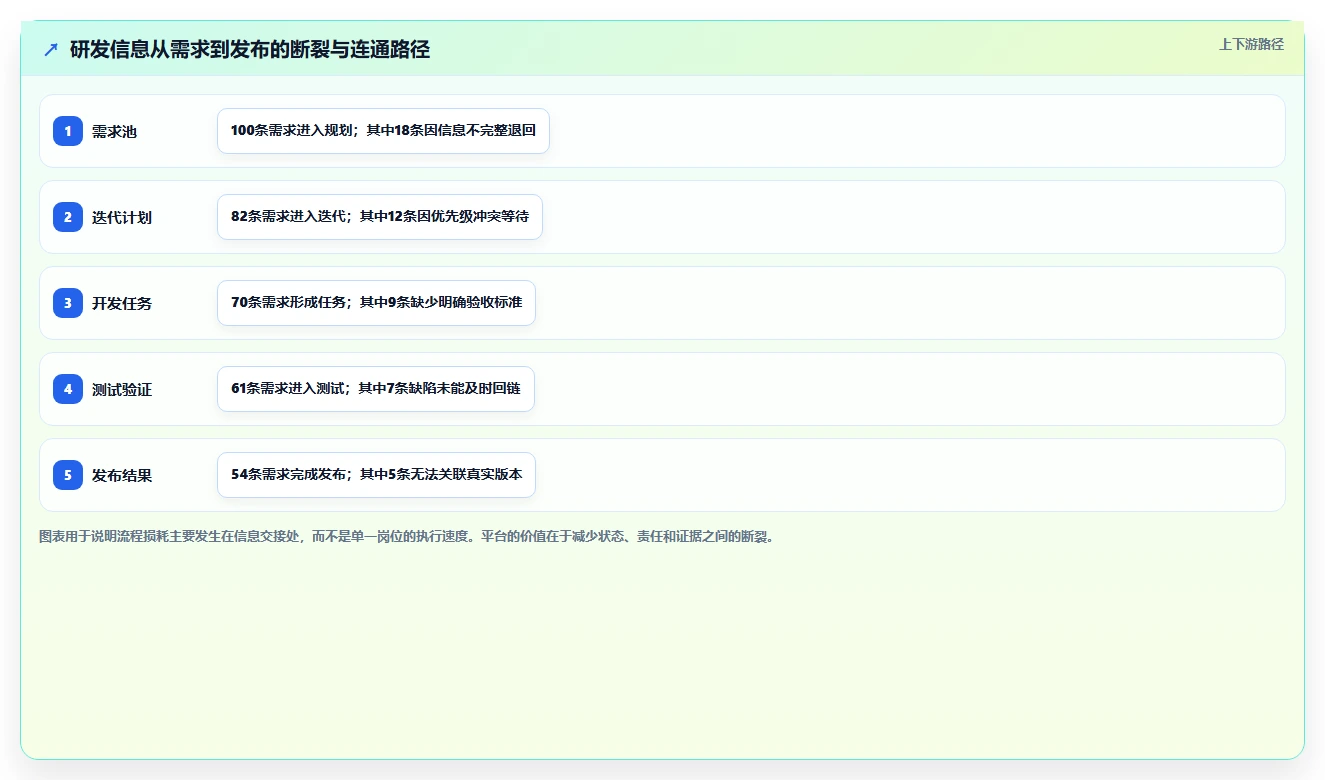Click the step 1 badge for 需求池
This screenshot has height=780, width=1325.
pyautogui.click(x=68, y=131)
